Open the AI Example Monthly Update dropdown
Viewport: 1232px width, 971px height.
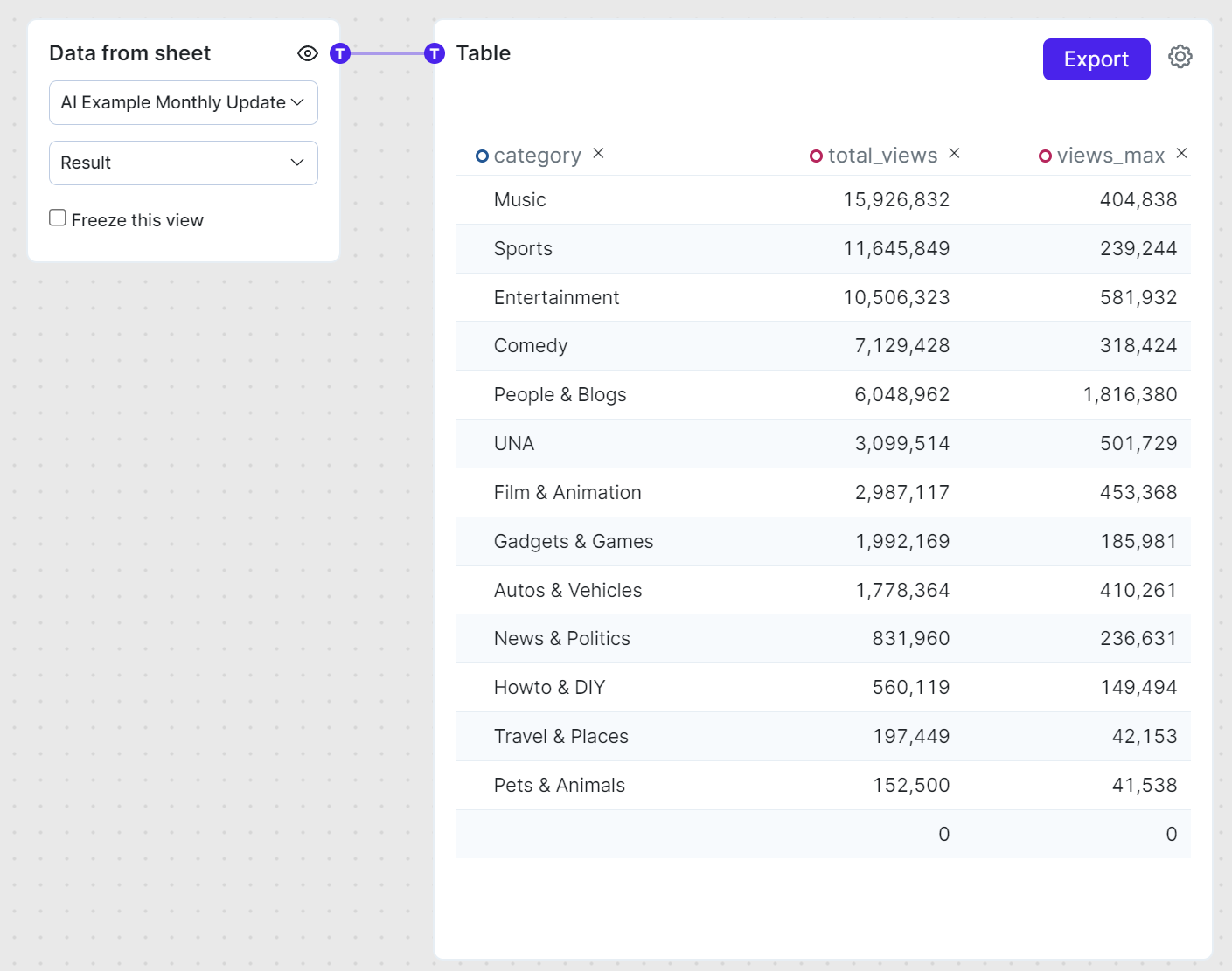click(x=183, y=103)
